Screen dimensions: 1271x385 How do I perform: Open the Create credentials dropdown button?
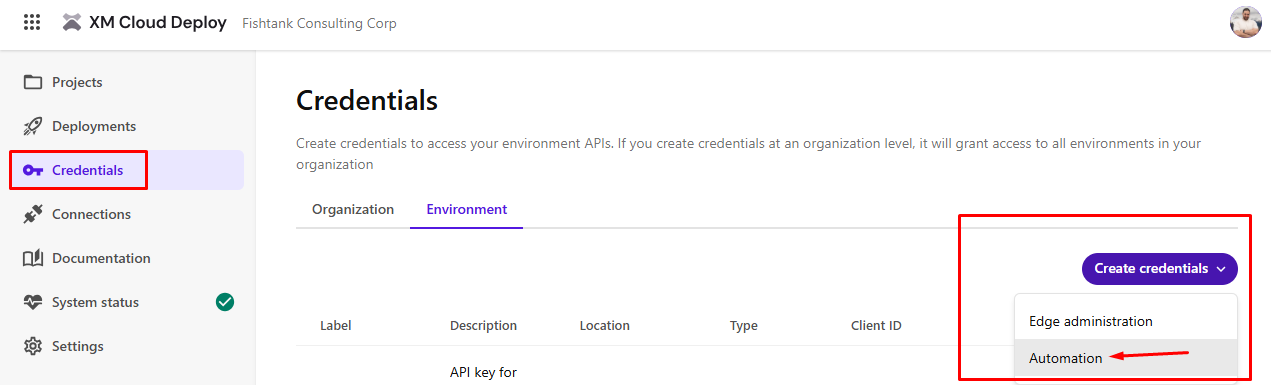(1160, 269)
